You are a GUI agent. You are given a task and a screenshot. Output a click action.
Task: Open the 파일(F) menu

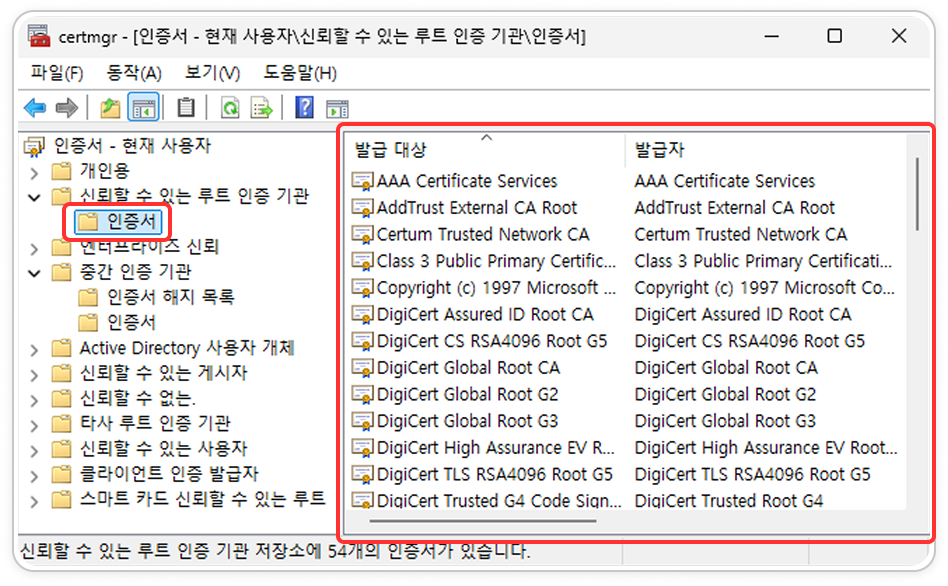[57, 73]
